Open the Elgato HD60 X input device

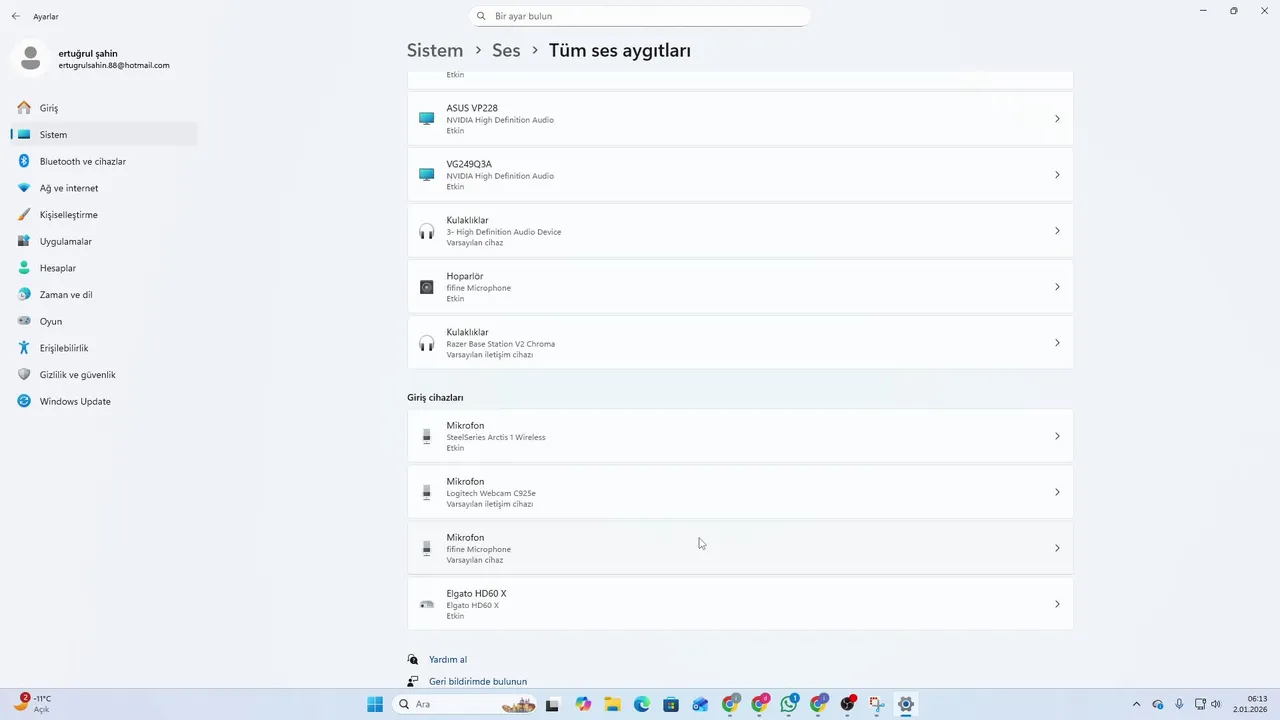click(740, 604)
